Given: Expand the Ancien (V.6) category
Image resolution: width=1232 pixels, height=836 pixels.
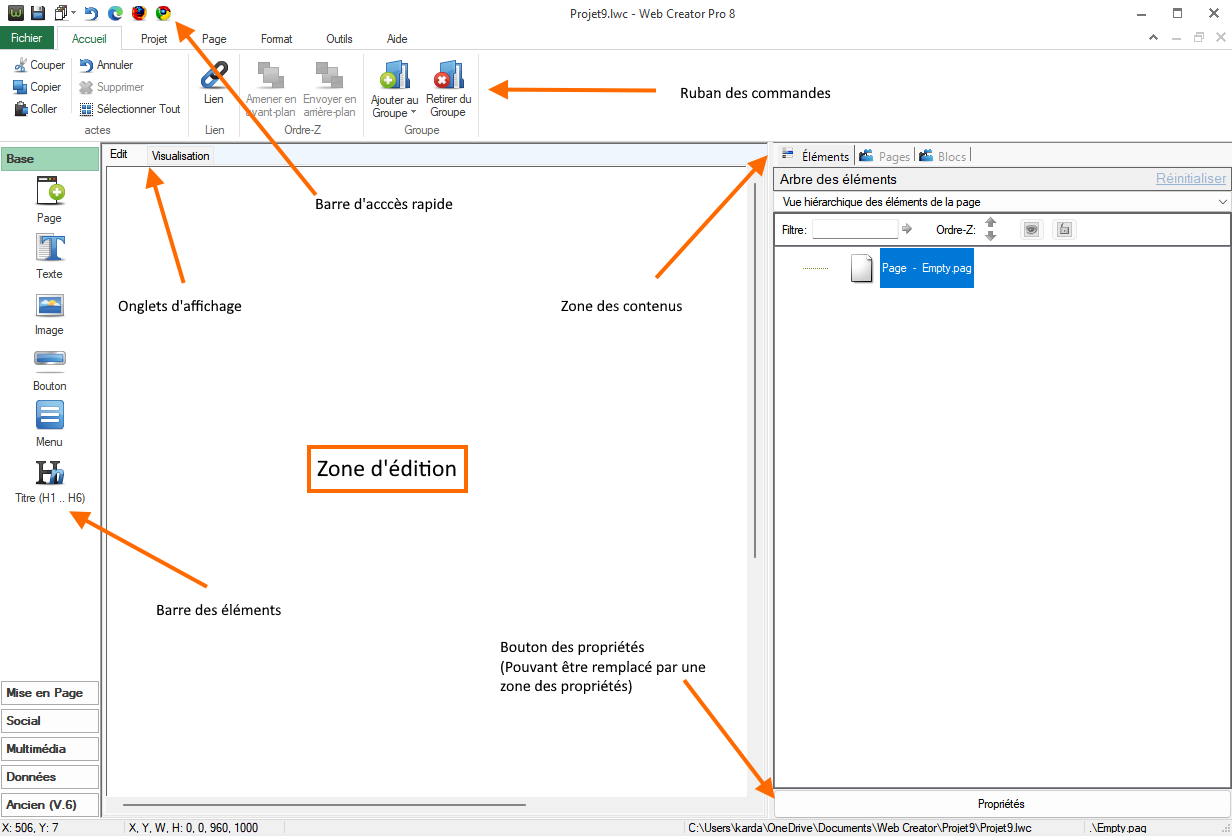Looking at the screenshot, I should (51, 805).
